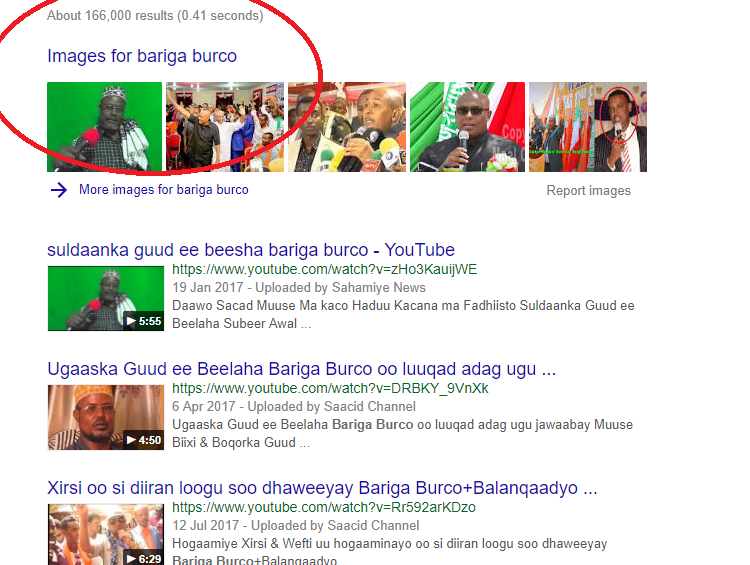The image size is (750, 565).
Task: Click the 'Hogaamiye Xirsi & Wefti' snippet text
Action: click(x=389, y=551)
